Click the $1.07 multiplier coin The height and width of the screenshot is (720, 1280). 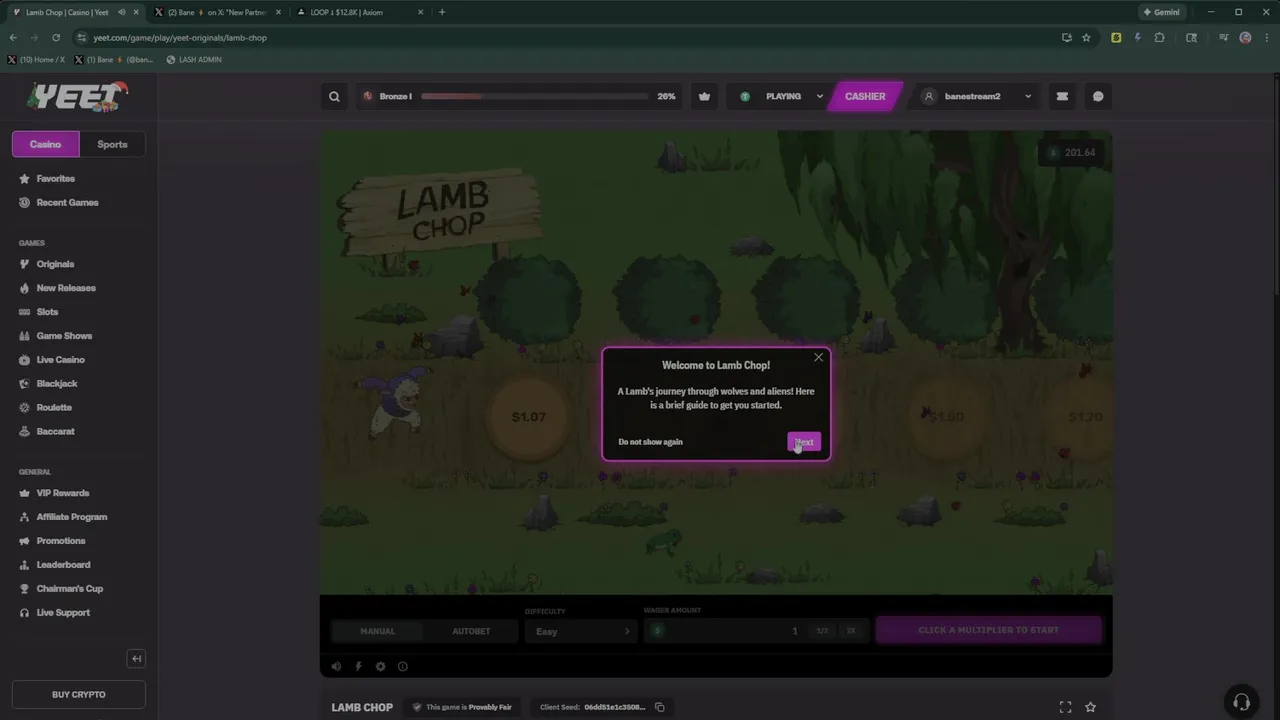(x=528, y=417)
